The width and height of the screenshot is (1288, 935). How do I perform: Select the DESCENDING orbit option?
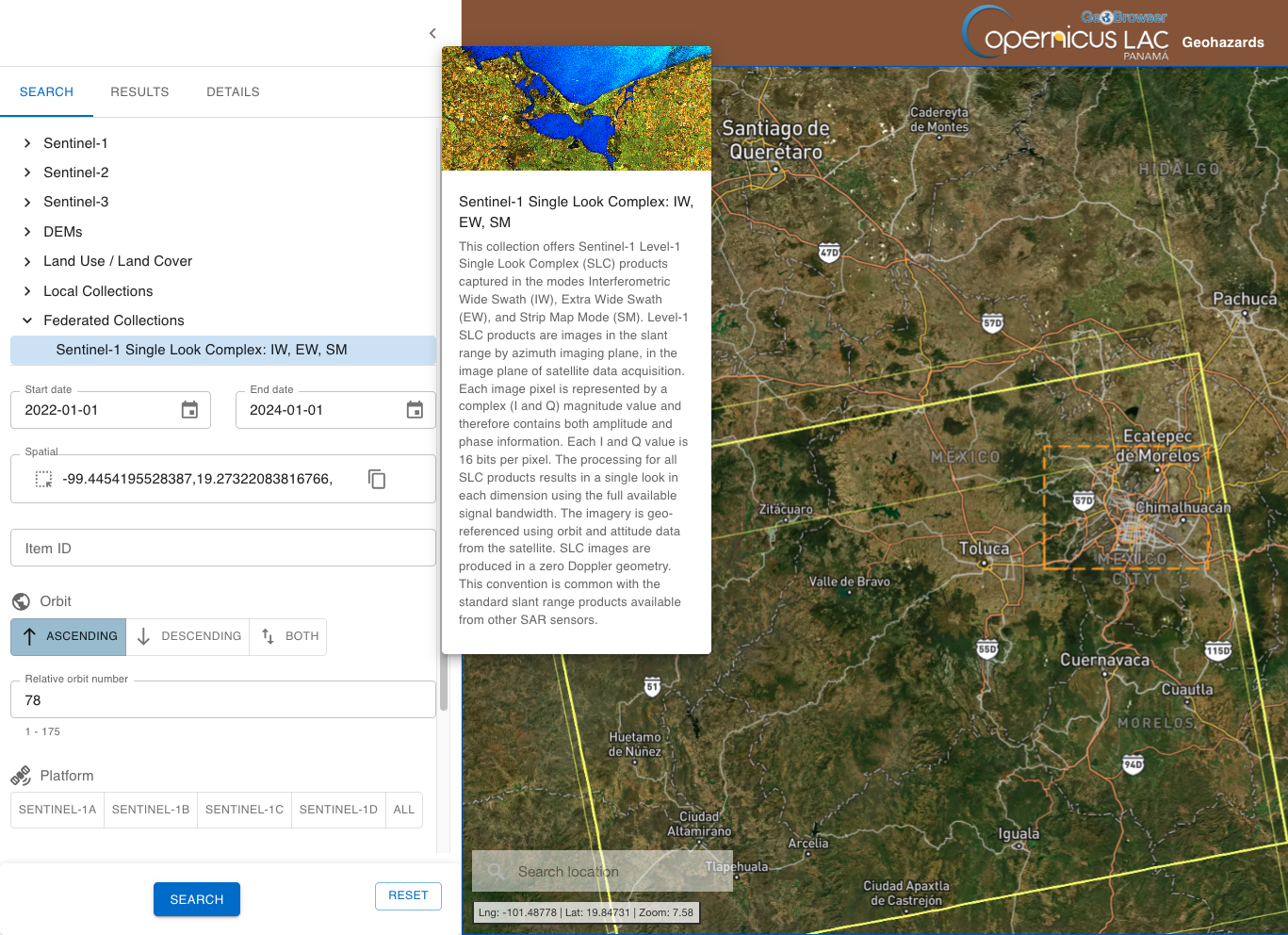click(188, 636)
